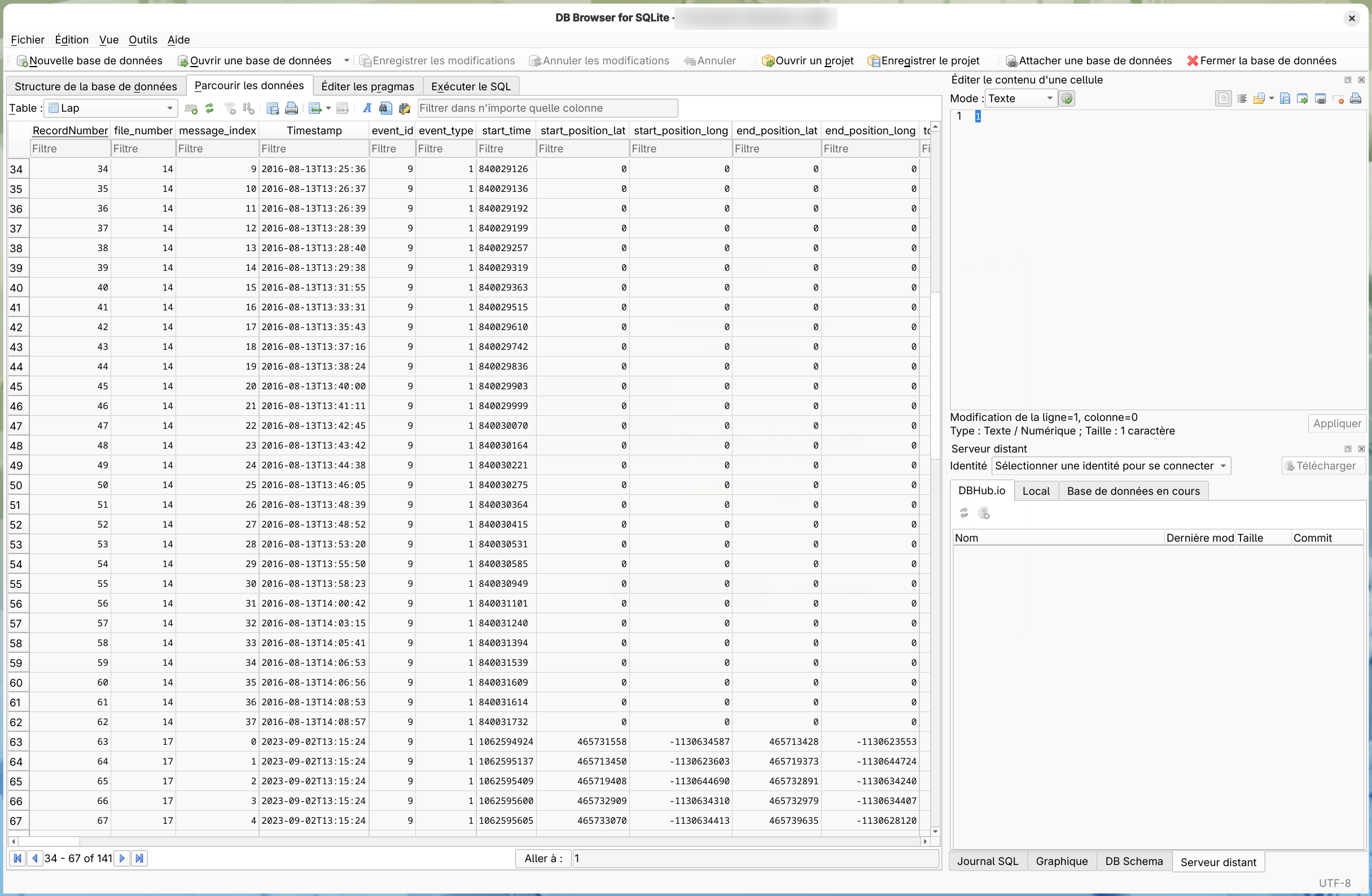Print table data using table toolbar printer
Screen dimensions: 1372x896
point(292,108)
